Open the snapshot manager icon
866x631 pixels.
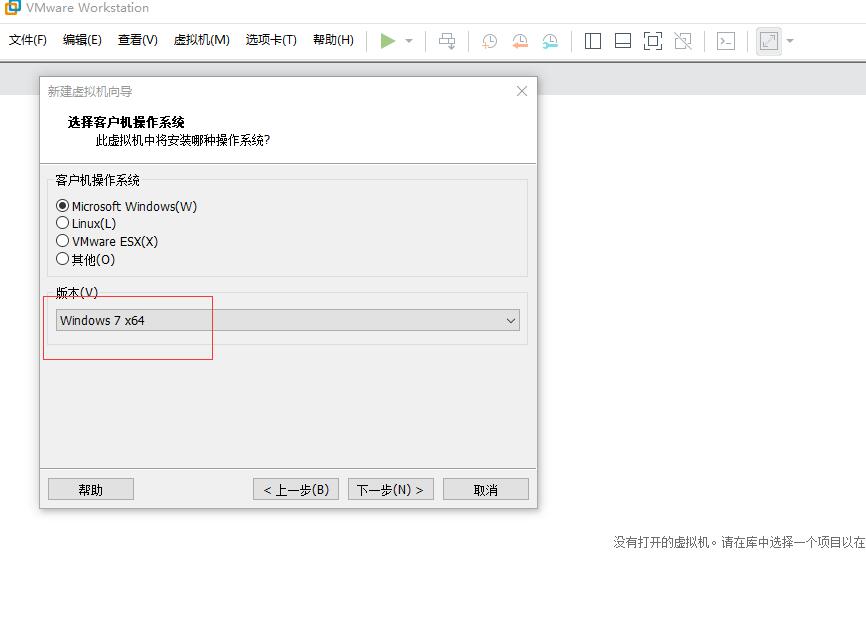point(550,41)
